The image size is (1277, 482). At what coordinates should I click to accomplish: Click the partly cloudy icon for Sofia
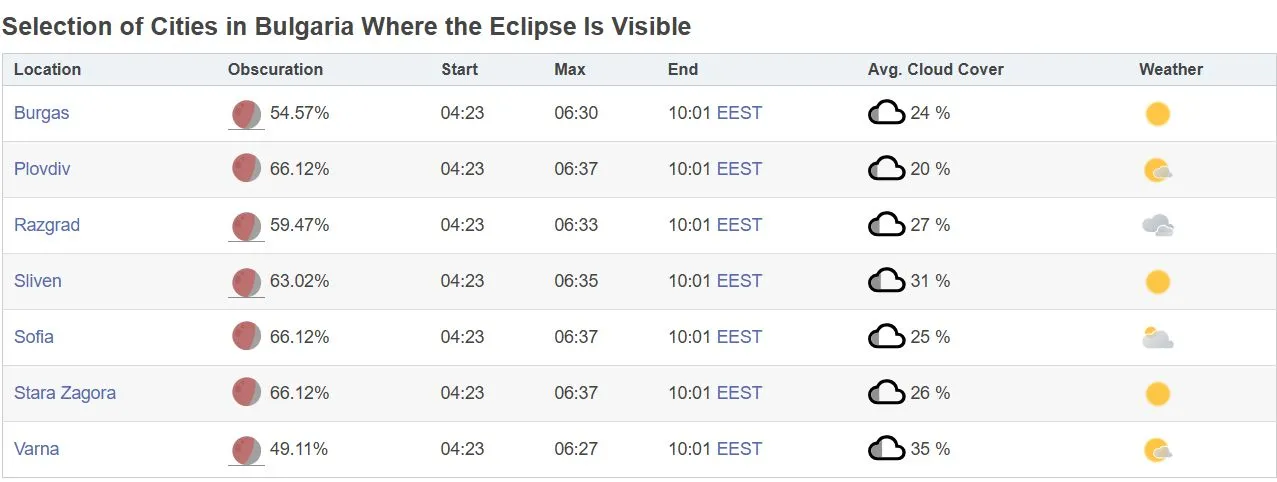1157,338
